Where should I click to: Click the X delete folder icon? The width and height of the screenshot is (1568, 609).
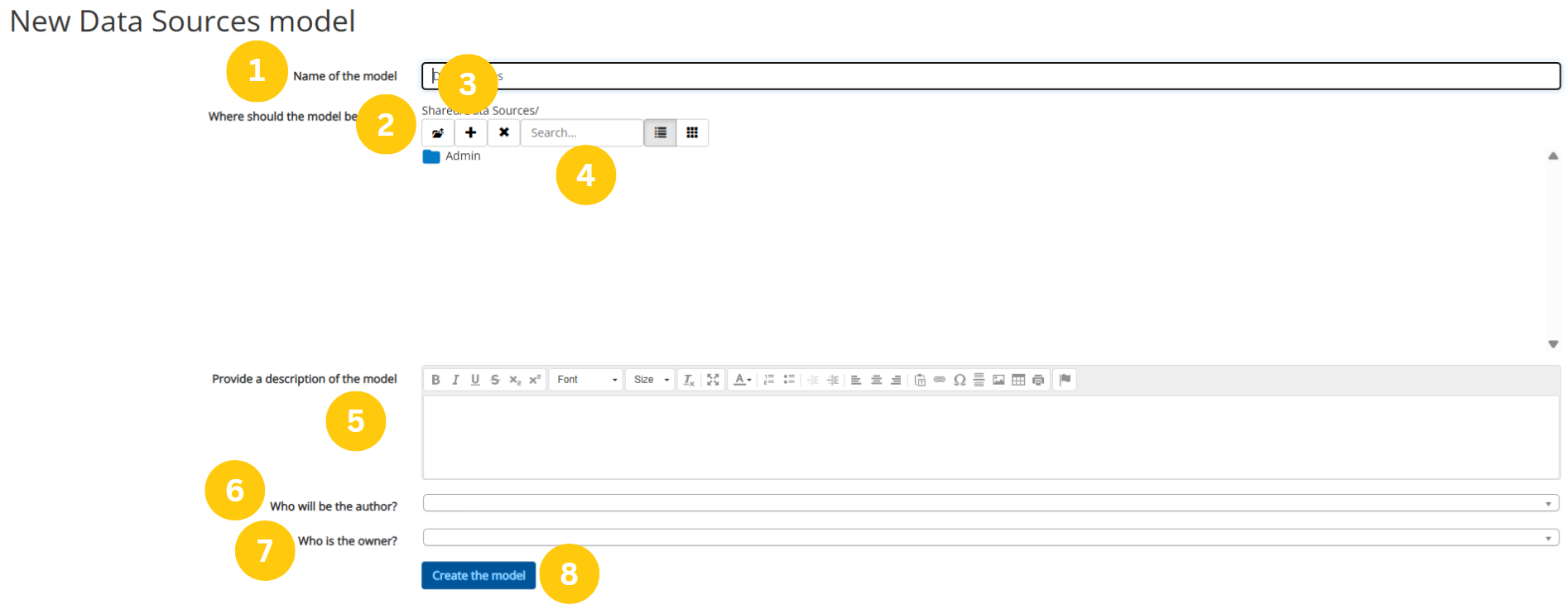[x=503, y=132]
